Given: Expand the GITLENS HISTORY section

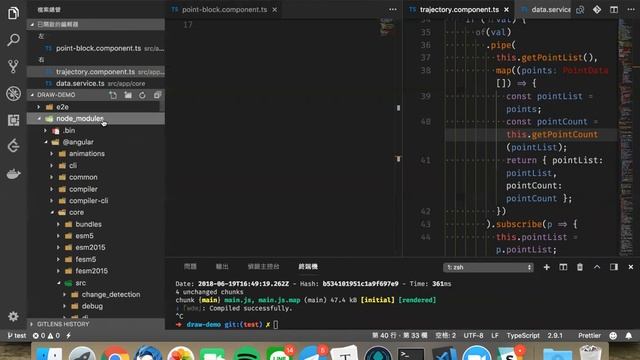Looking at the screenshot, I should point(96,324).
